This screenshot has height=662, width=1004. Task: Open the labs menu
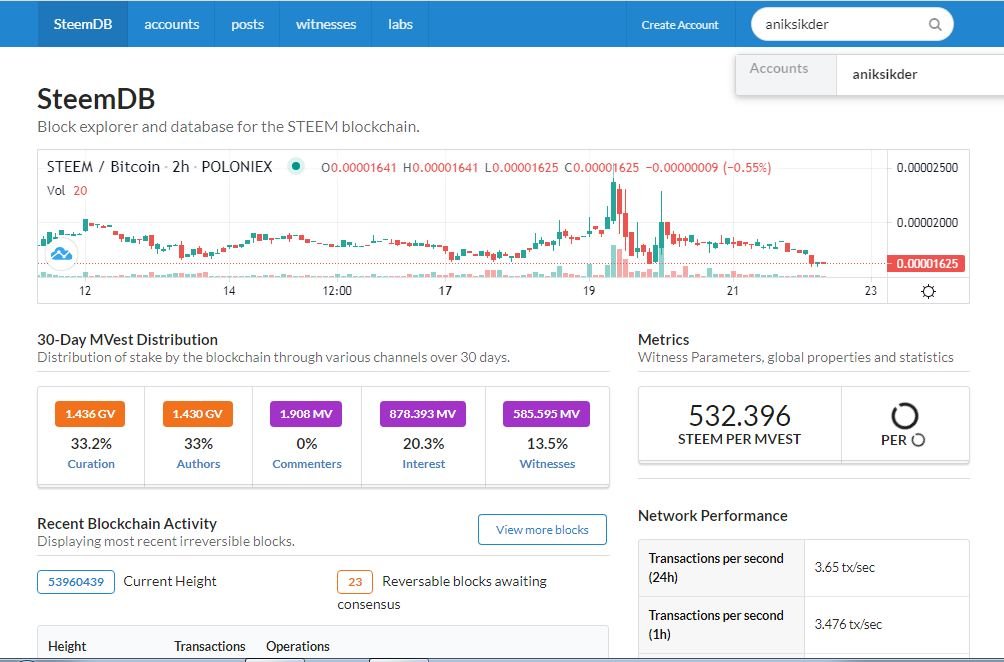400,24
